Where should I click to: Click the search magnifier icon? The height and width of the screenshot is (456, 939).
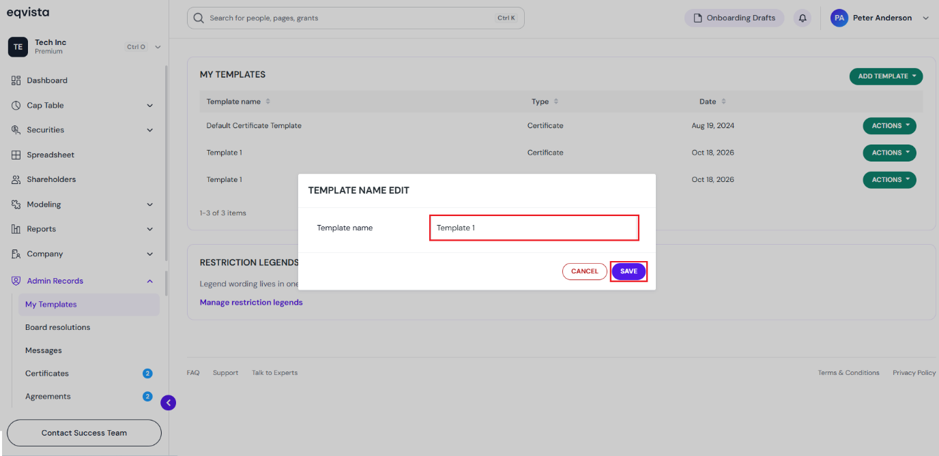tap(199, 18)
